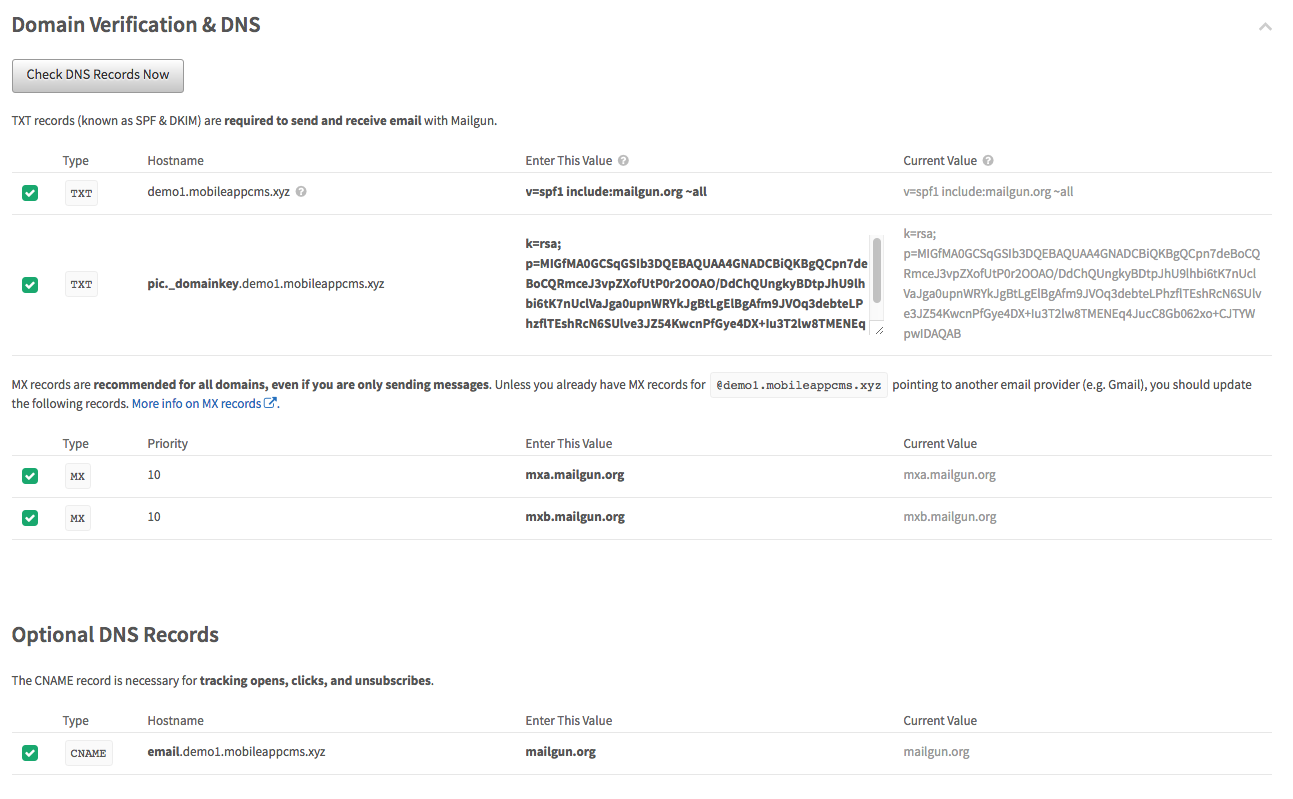The width and height of the screenshot is (1293, 799).
Task: Click the green check for pic._domainkey TXT record
Action: pos(30,285)
